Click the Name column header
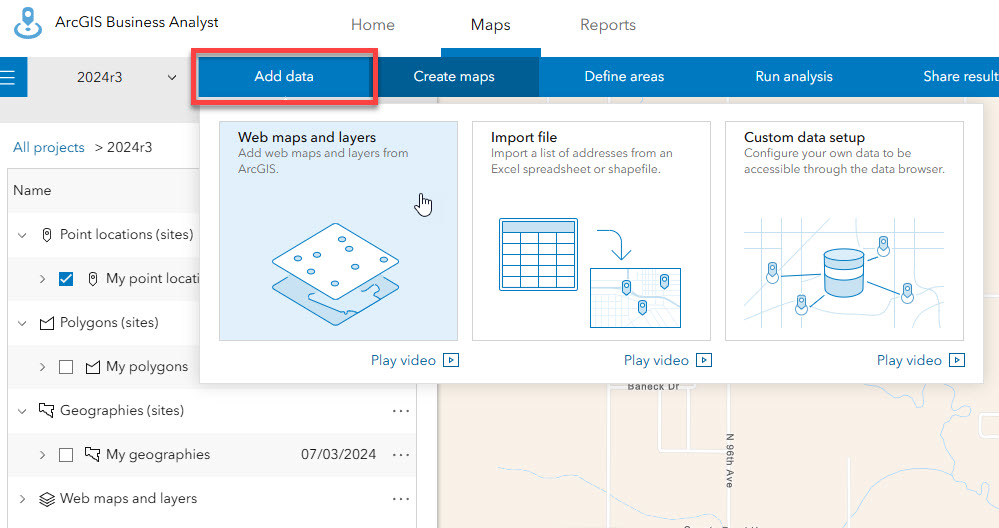999x528 pixels. click(32, 190)
